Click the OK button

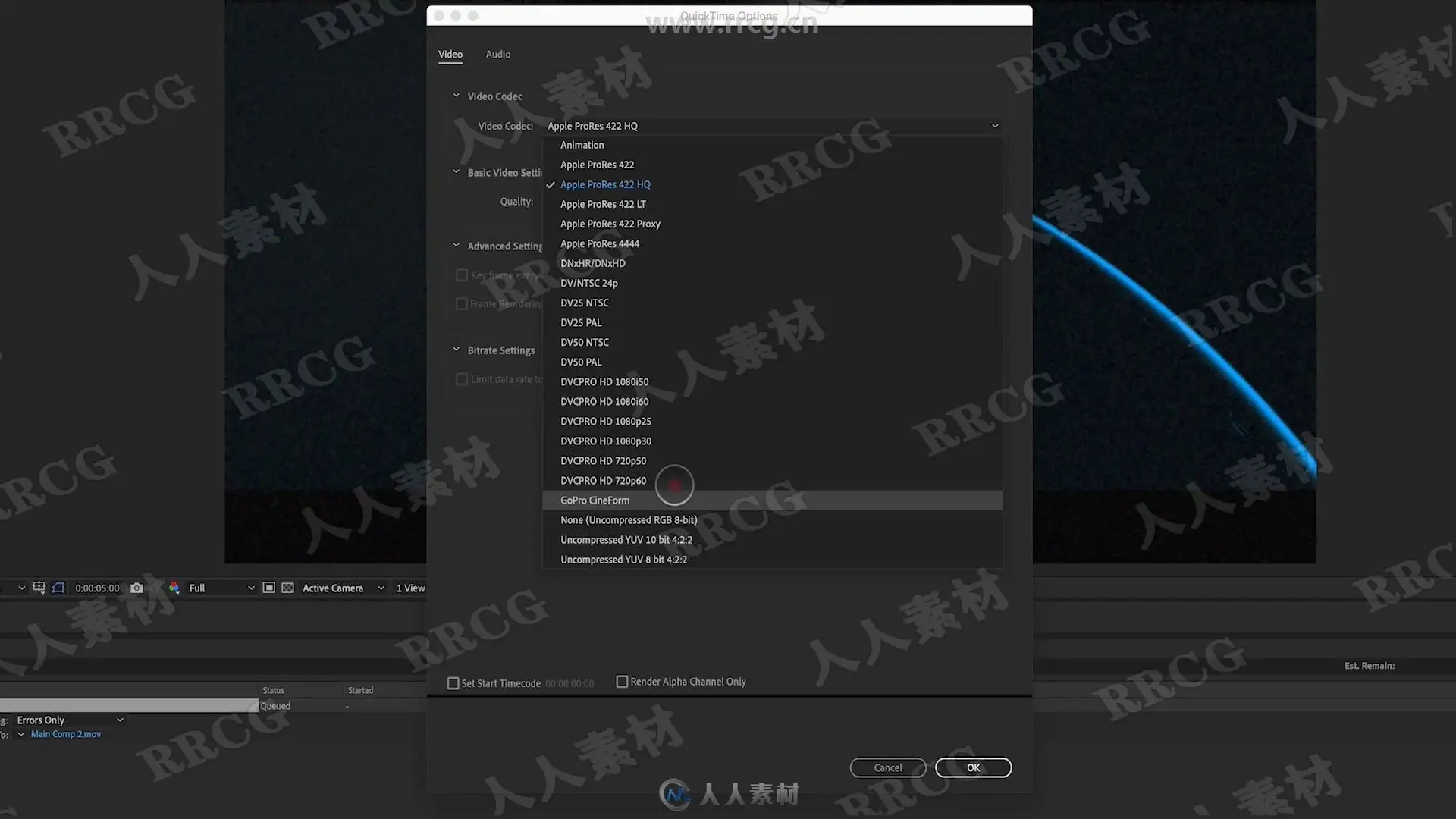(973, 767)
